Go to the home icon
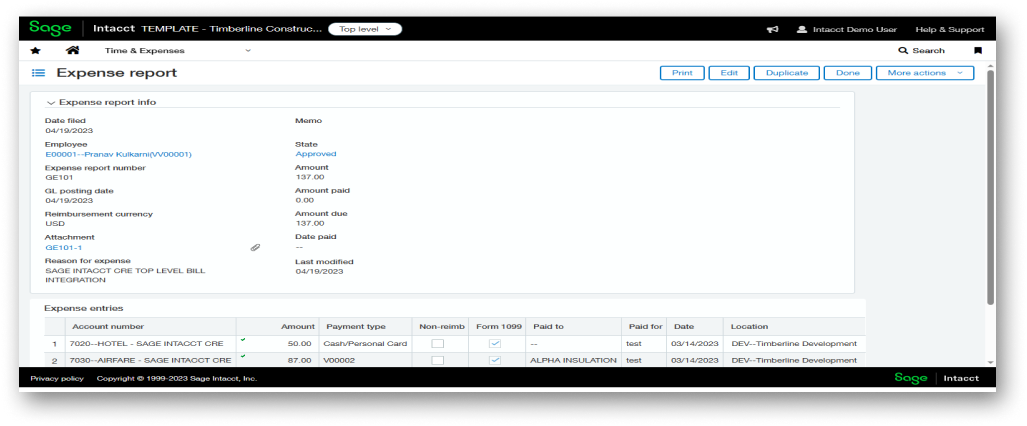This screenshot has width=1027, height=426. pyautogui.click(x=73, y=50)
